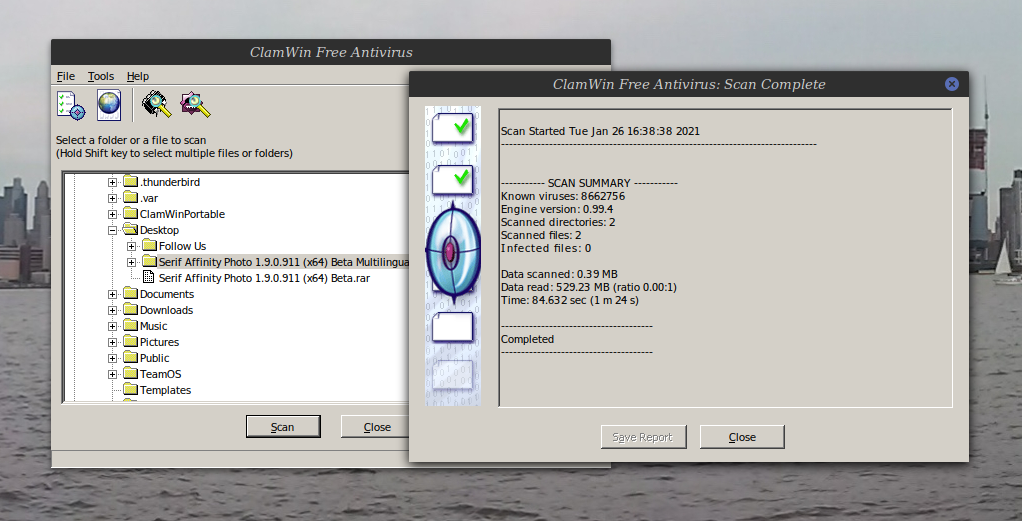Click 'Scanned directories: 2' line

click(558, 222)
